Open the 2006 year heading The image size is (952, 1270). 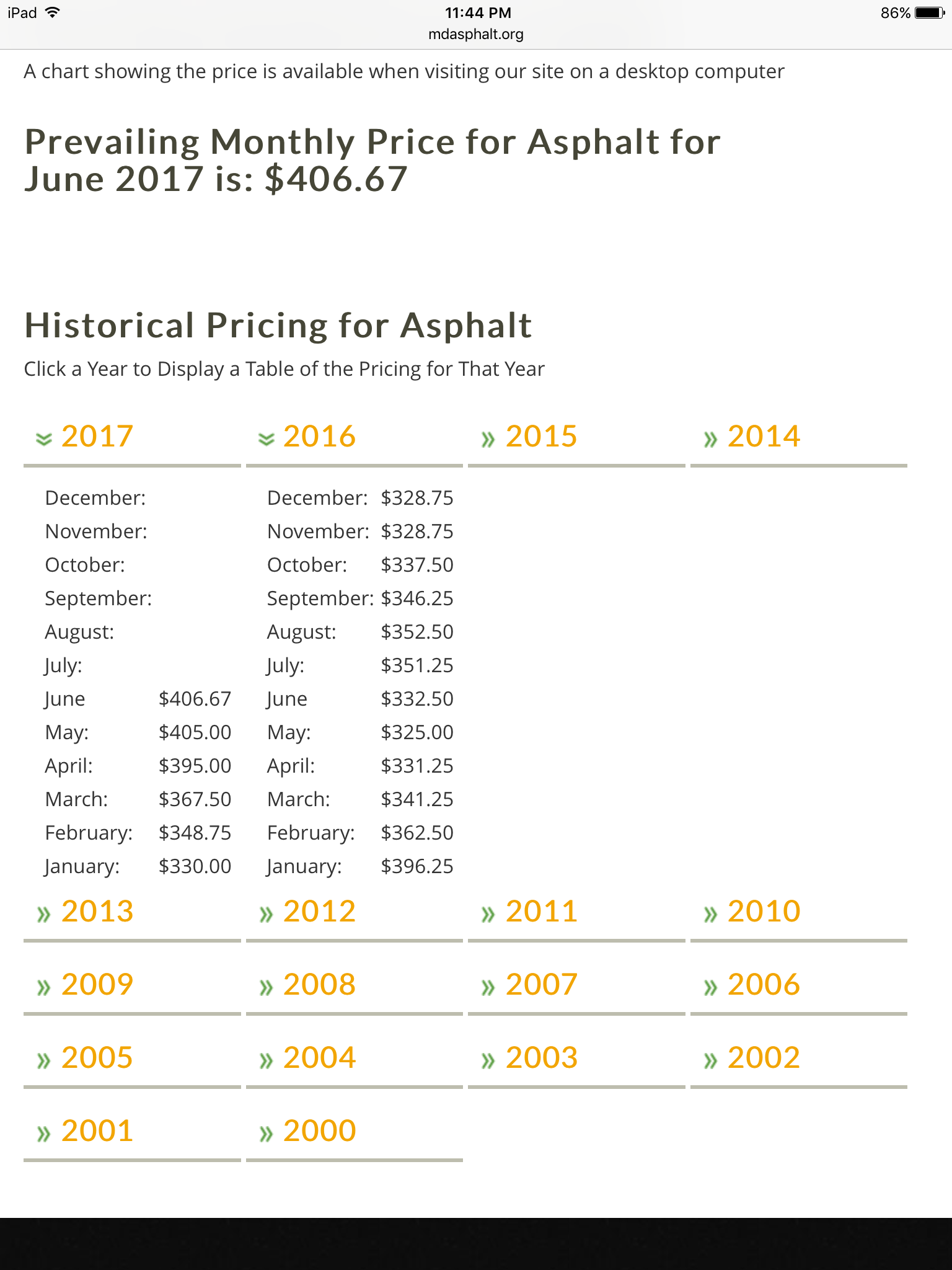(798, 984)
